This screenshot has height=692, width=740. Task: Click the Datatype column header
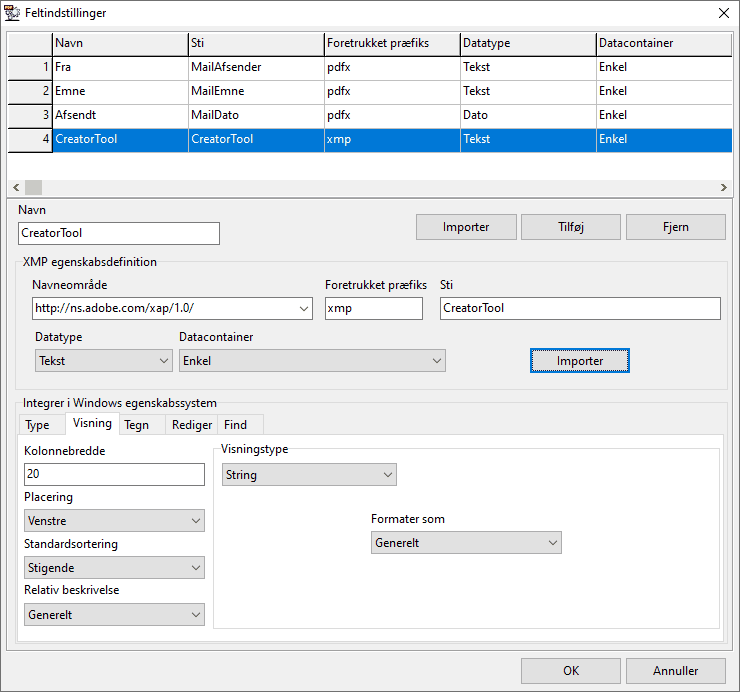(x=528, y=43)
